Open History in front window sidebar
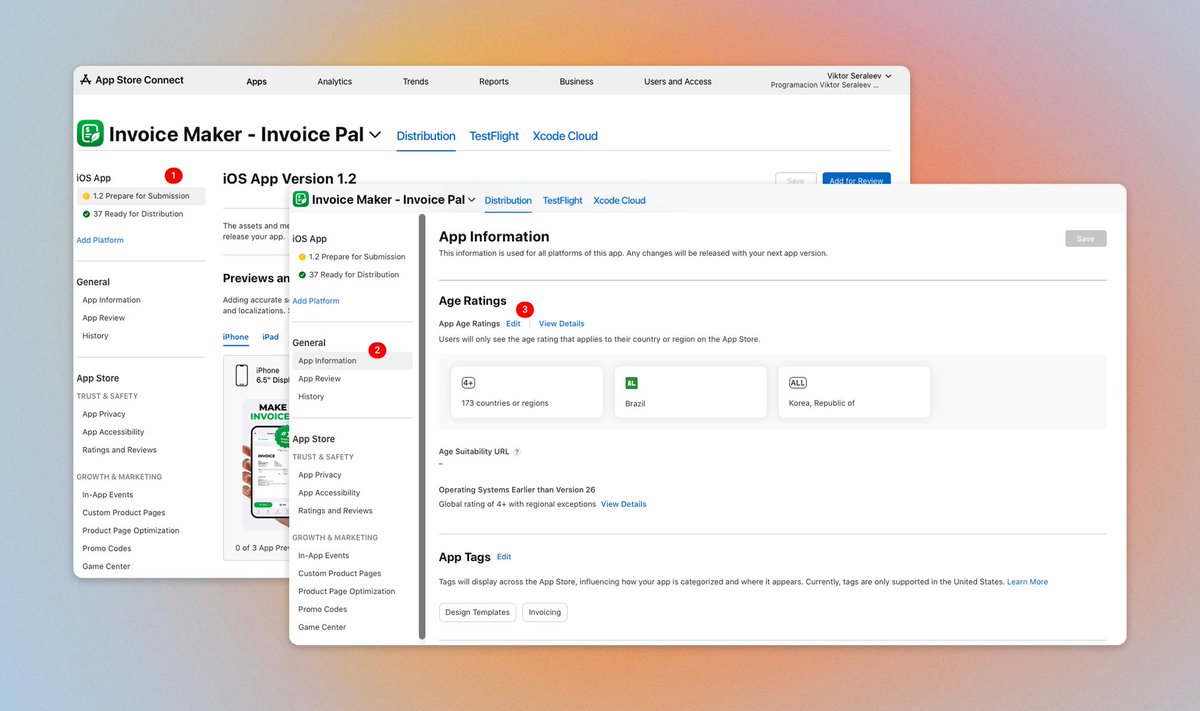The width and height of the screenshot is (1200, 711). [311, 397]
